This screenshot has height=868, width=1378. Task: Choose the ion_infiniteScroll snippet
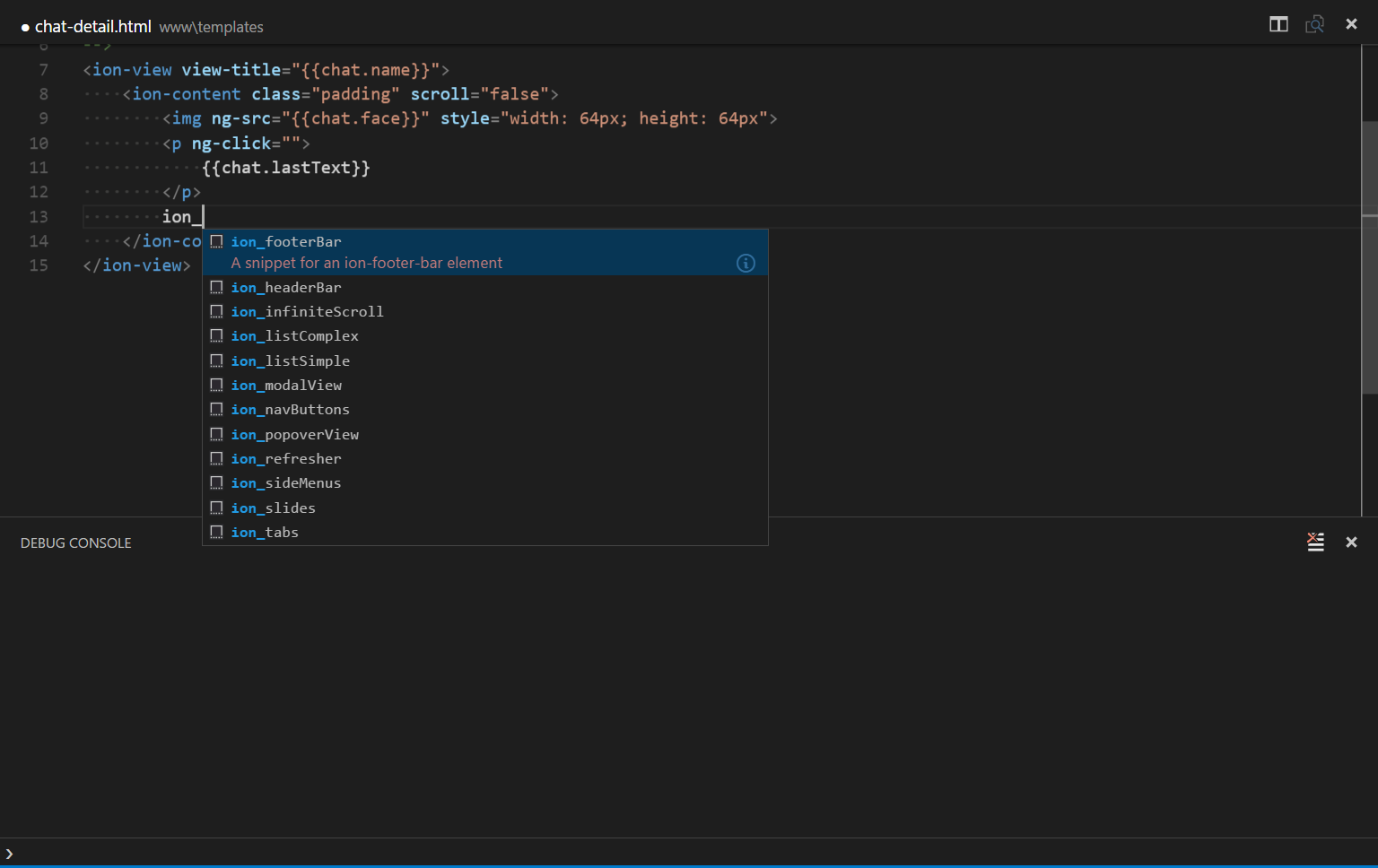click(307, 311)
